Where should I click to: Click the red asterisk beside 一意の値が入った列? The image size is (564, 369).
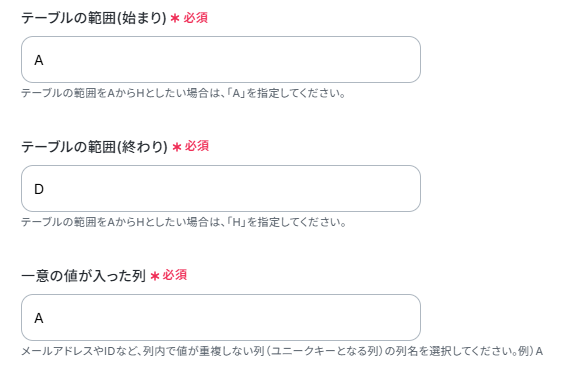[x=155, y=276]
